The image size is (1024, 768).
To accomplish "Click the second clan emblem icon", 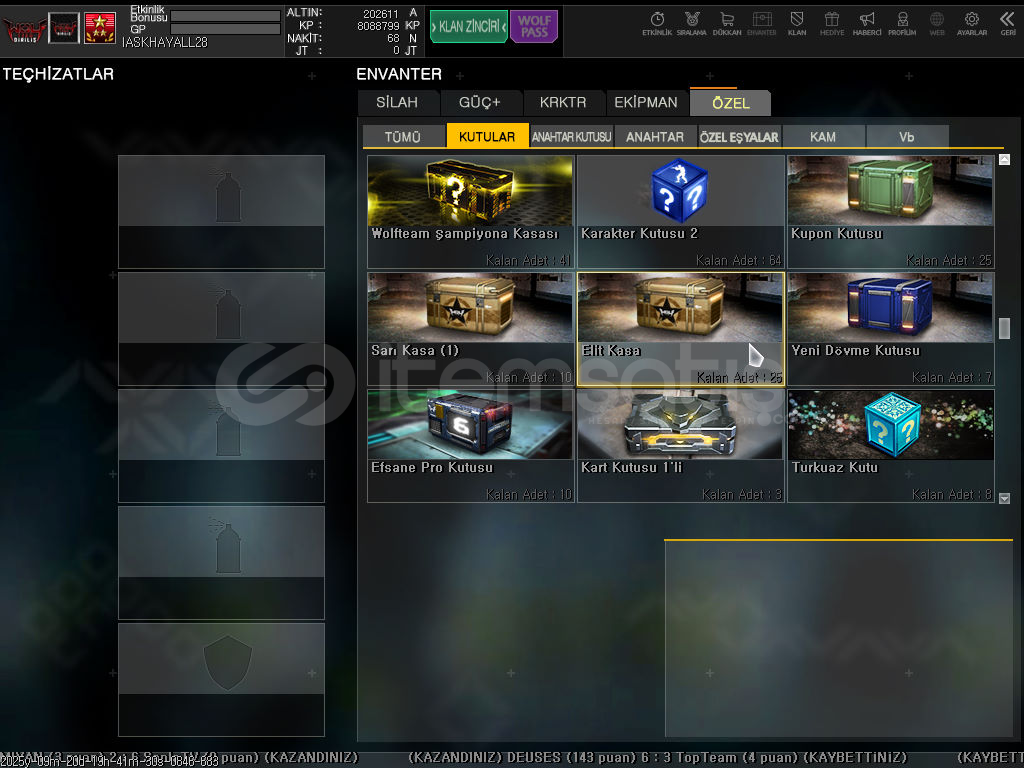I will tap(64, 28).
